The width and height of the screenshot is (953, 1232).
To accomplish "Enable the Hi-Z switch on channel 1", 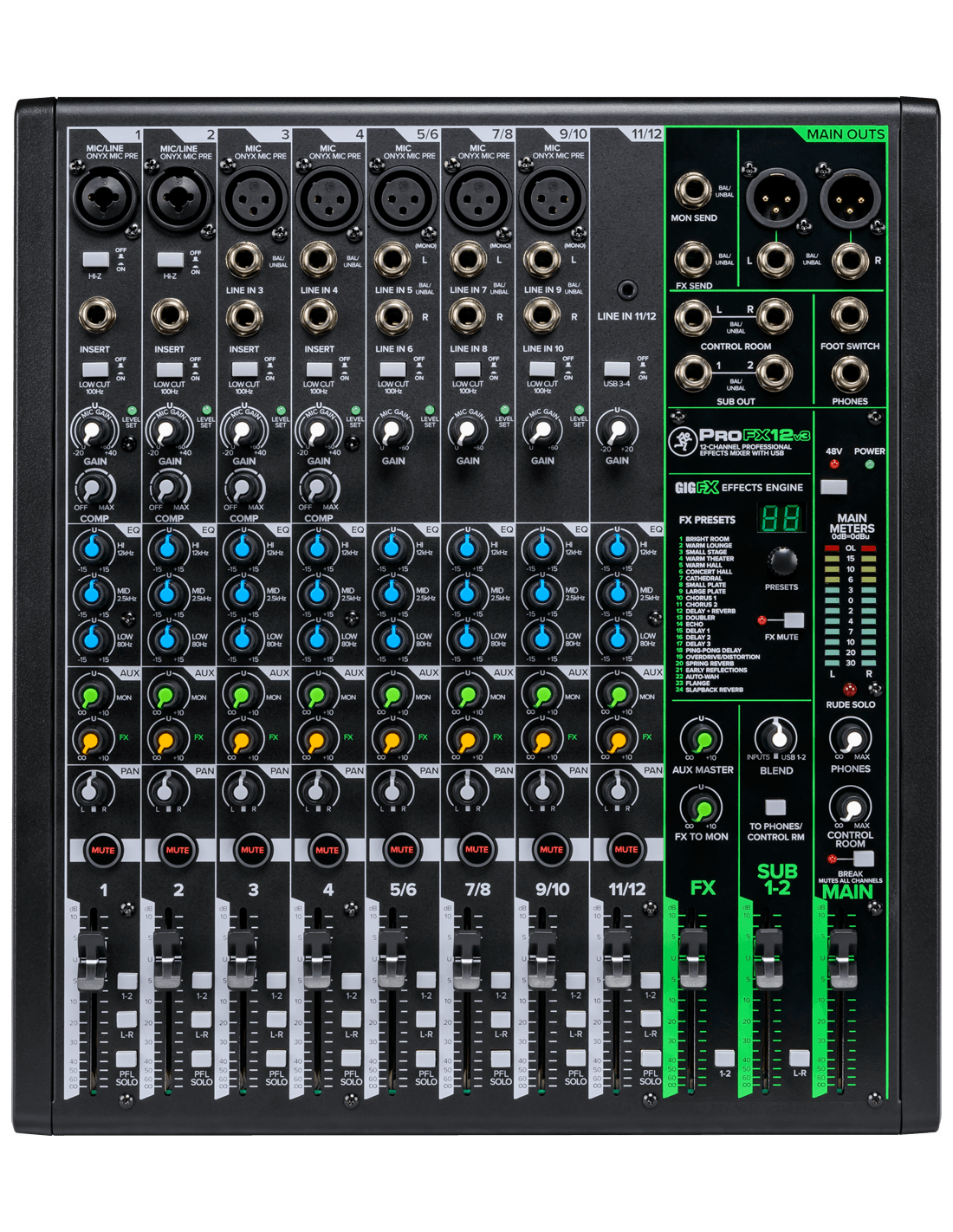I will coord(94,259).
